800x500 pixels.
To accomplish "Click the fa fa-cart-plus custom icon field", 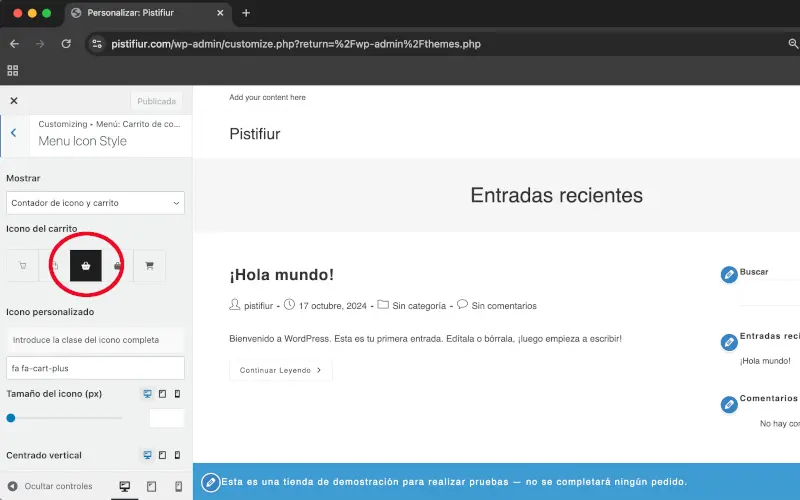I will pyautogui.click(x=95, y=368).
